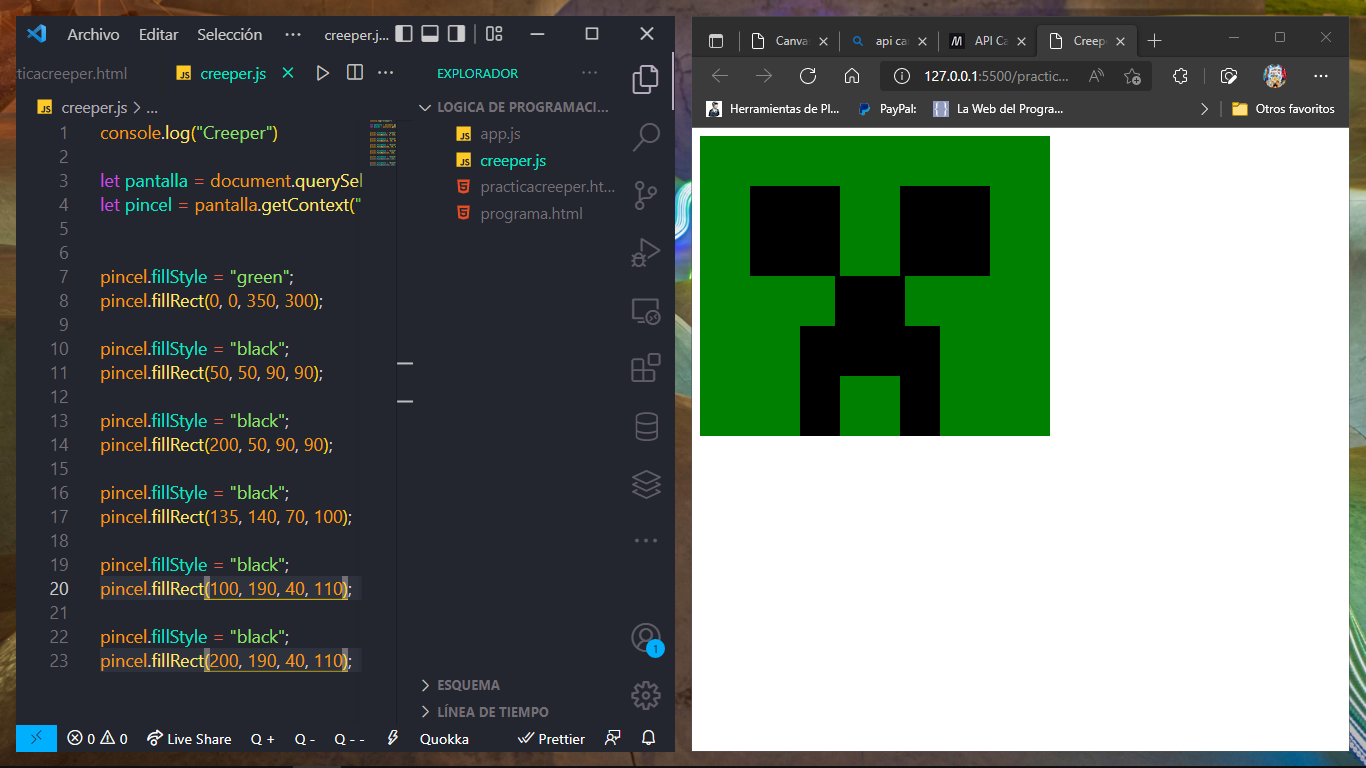This screenshot has width=1366, height=768.
Task: Open more editor actions ellipsis
Action: pos(385,73)
